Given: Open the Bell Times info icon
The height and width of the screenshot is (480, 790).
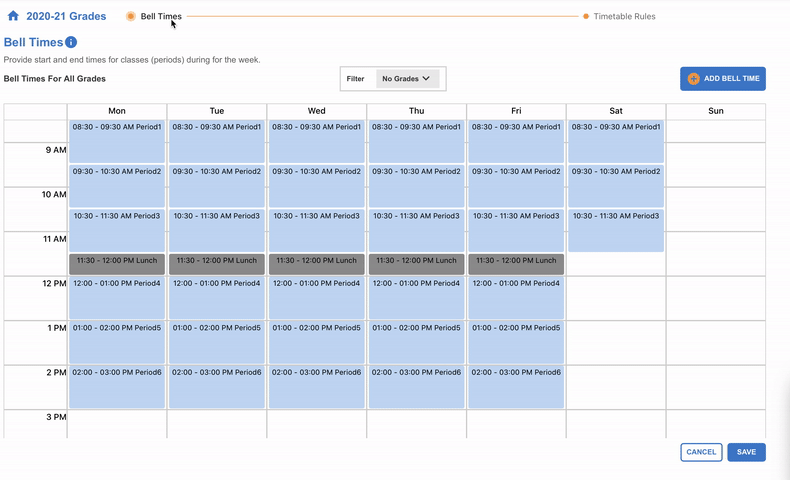Looking at the screenshot, I should point(71,42).
